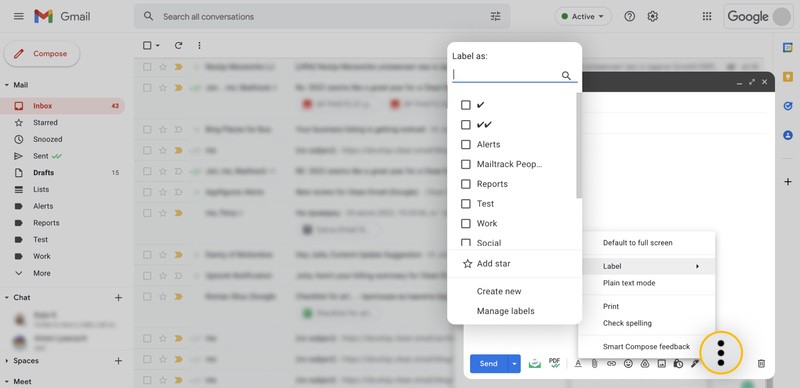Open the Send options dropdown arrow

(514, 363)
